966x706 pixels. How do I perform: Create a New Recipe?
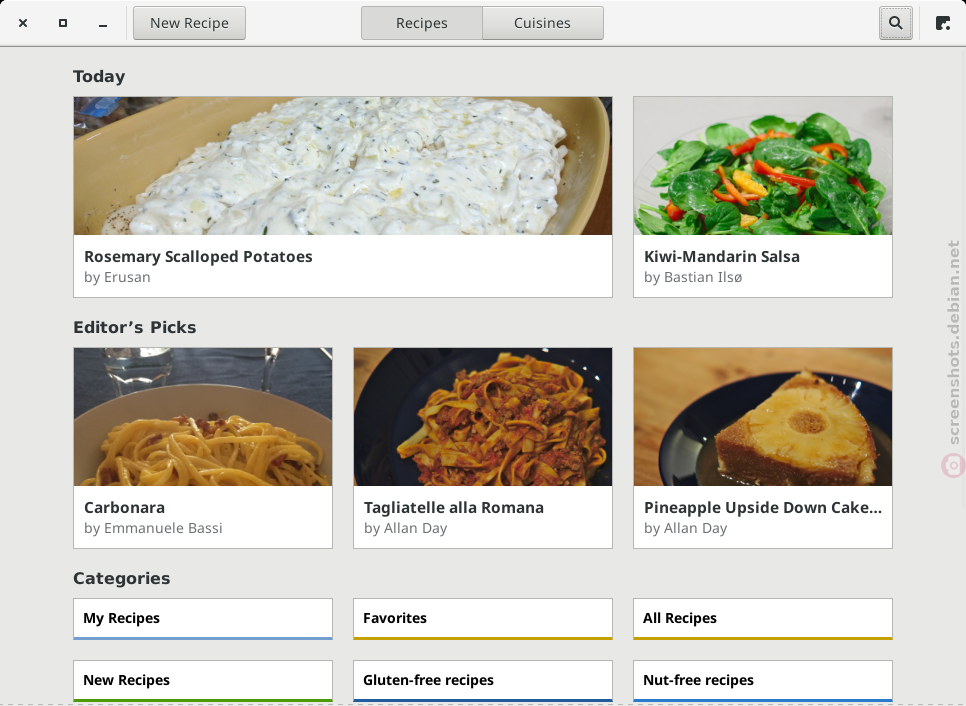(x=189, y=23)
